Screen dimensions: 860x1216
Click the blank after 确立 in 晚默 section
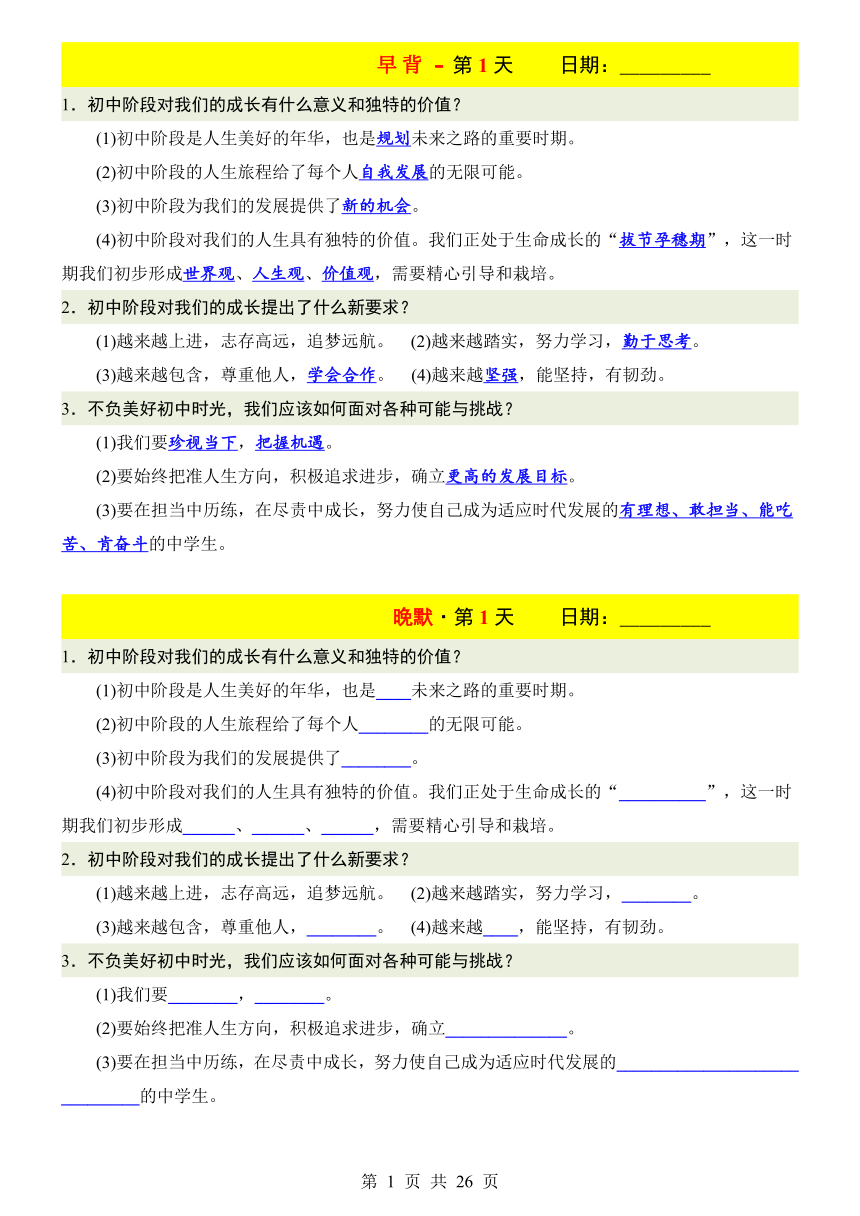click(x=507, y=1029)
